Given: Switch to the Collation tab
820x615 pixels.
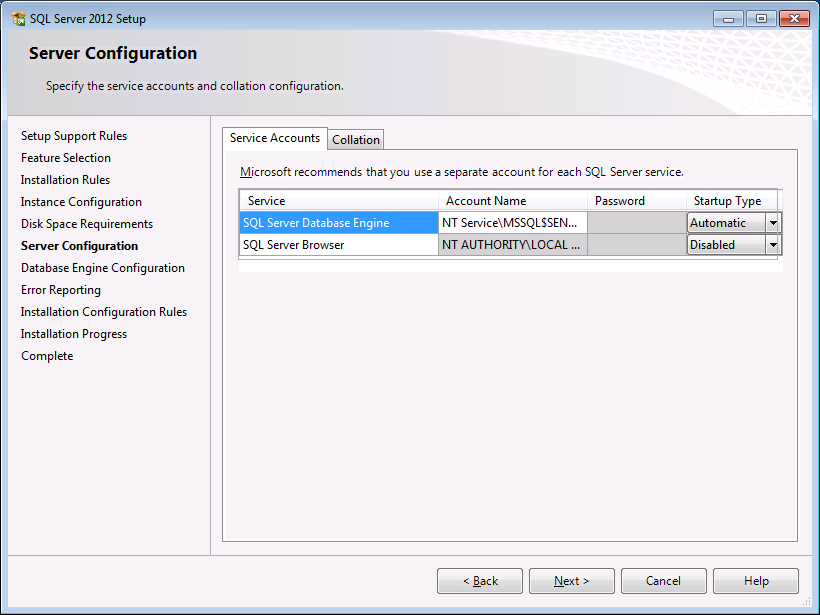Looking at the screenshot, I should pyautogui.click(x=355, y=139).
